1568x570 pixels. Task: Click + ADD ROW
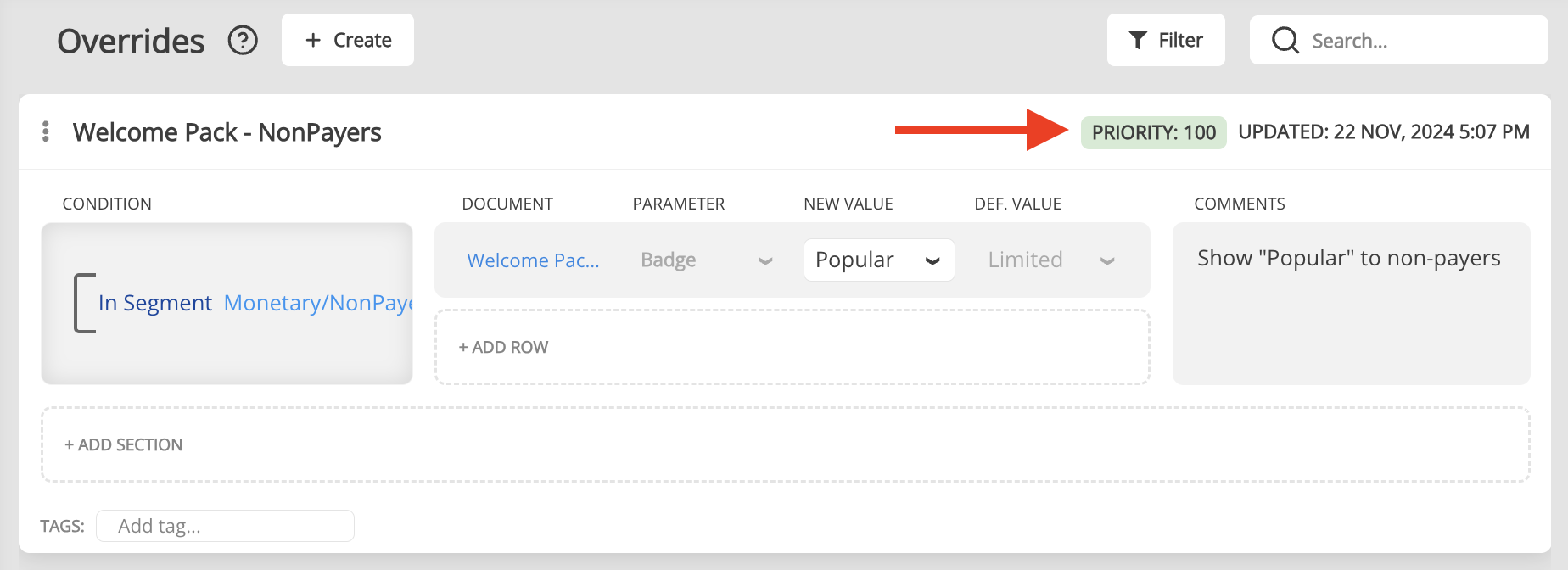point(503,347)
